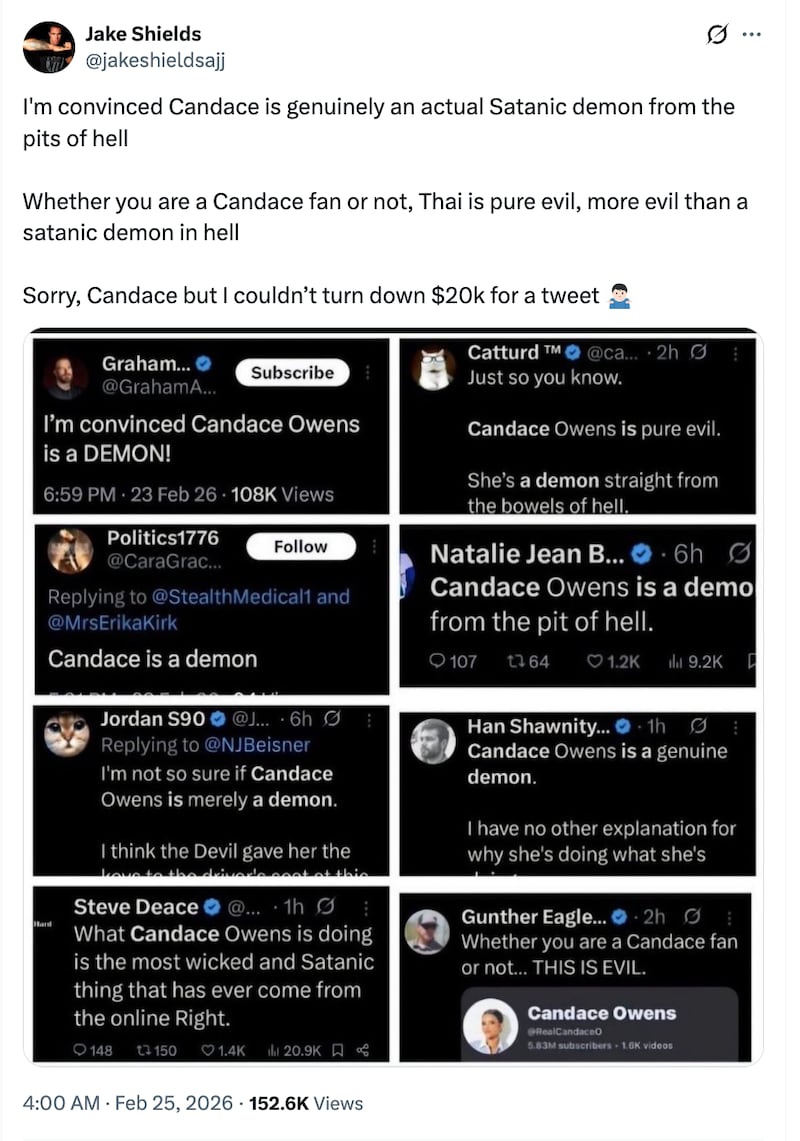Image resolution: width=800 pixels, height=1141 pixels.
Task: Click the Jake Shields display name
Action: tap(144, 34)
